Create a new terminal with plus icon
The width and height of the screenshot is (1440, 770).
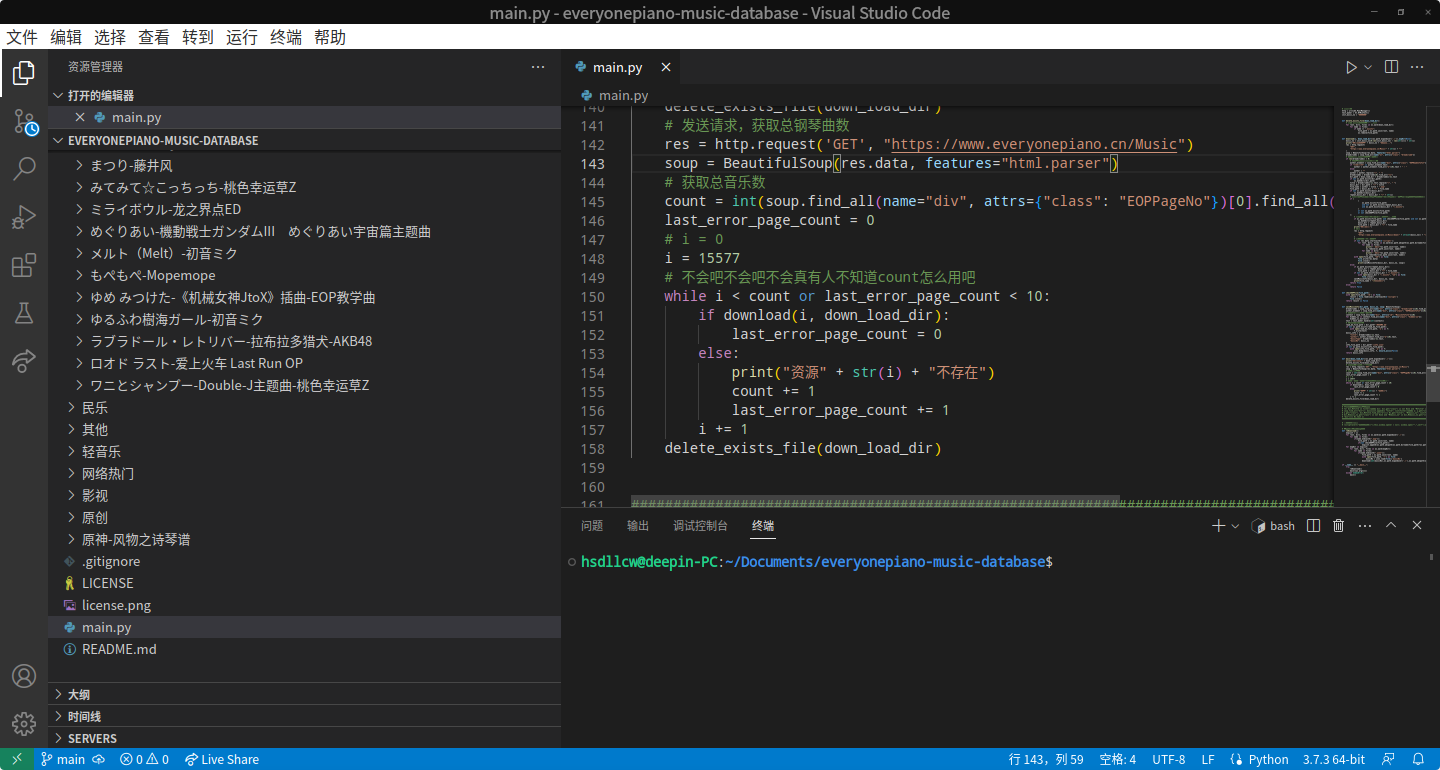tap(1218, 525)
